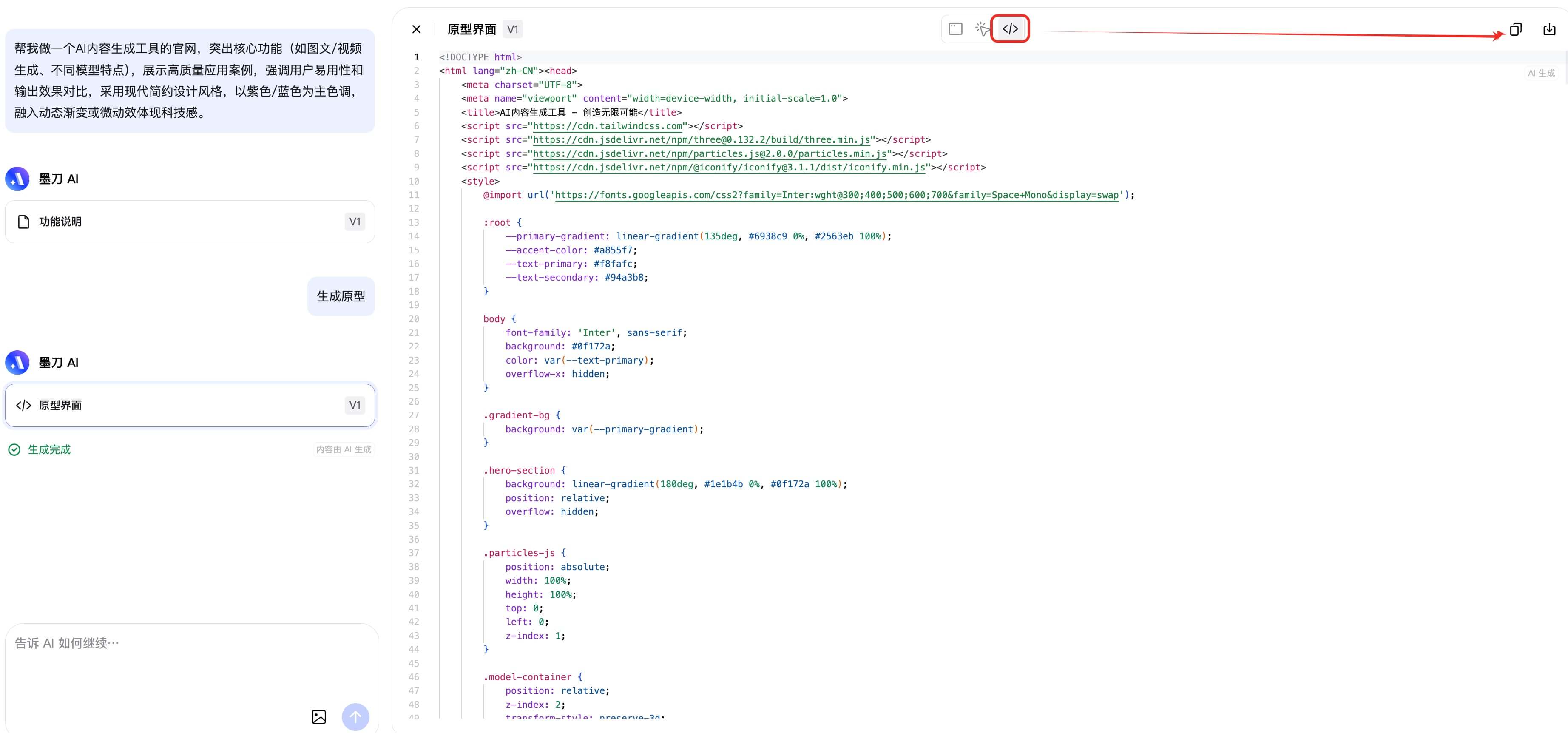Click the first 墨刀 AI avatar logo
1568x733 pixels.
click(17, 179)
